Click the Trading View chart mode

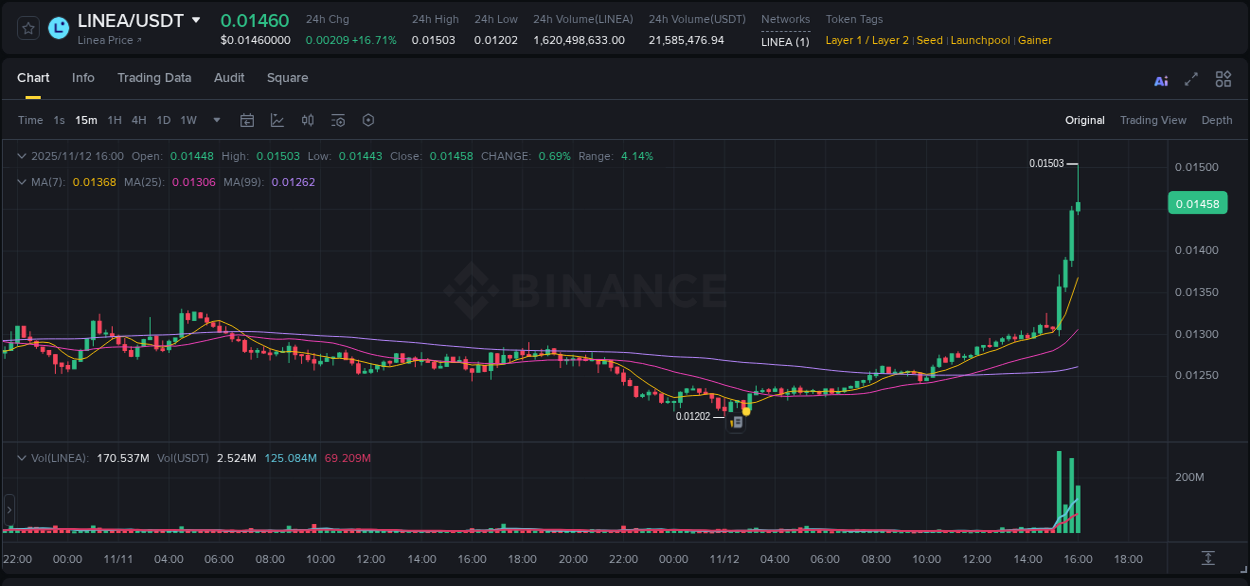tap(1153, 120)
